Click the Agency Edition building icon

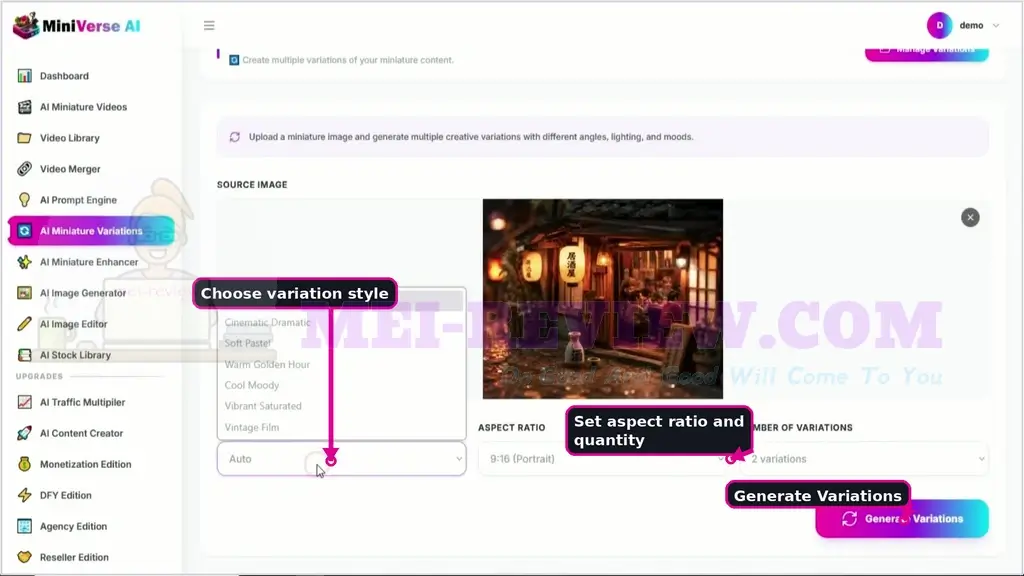(x=24, y=526)
